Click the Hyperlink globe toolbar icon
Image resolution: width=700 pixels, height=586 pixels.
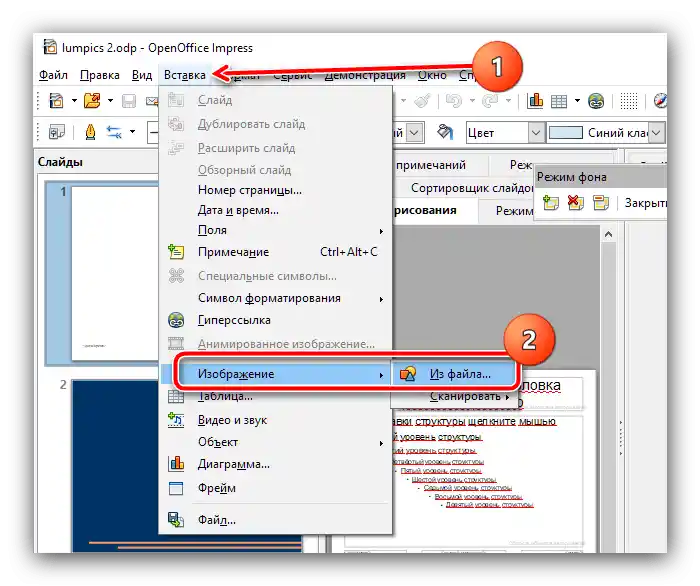click(596, 101)
